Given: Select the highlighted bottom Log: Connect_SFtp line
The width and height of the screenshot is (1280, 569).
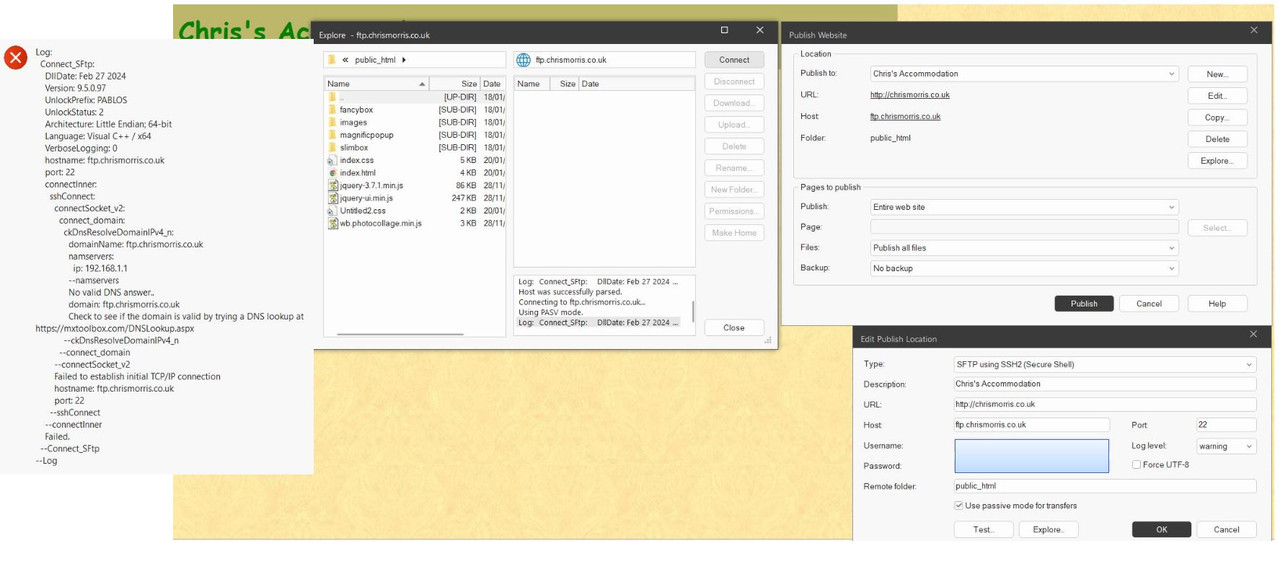Looking at the screenshot, I should (x=598, y=322).
